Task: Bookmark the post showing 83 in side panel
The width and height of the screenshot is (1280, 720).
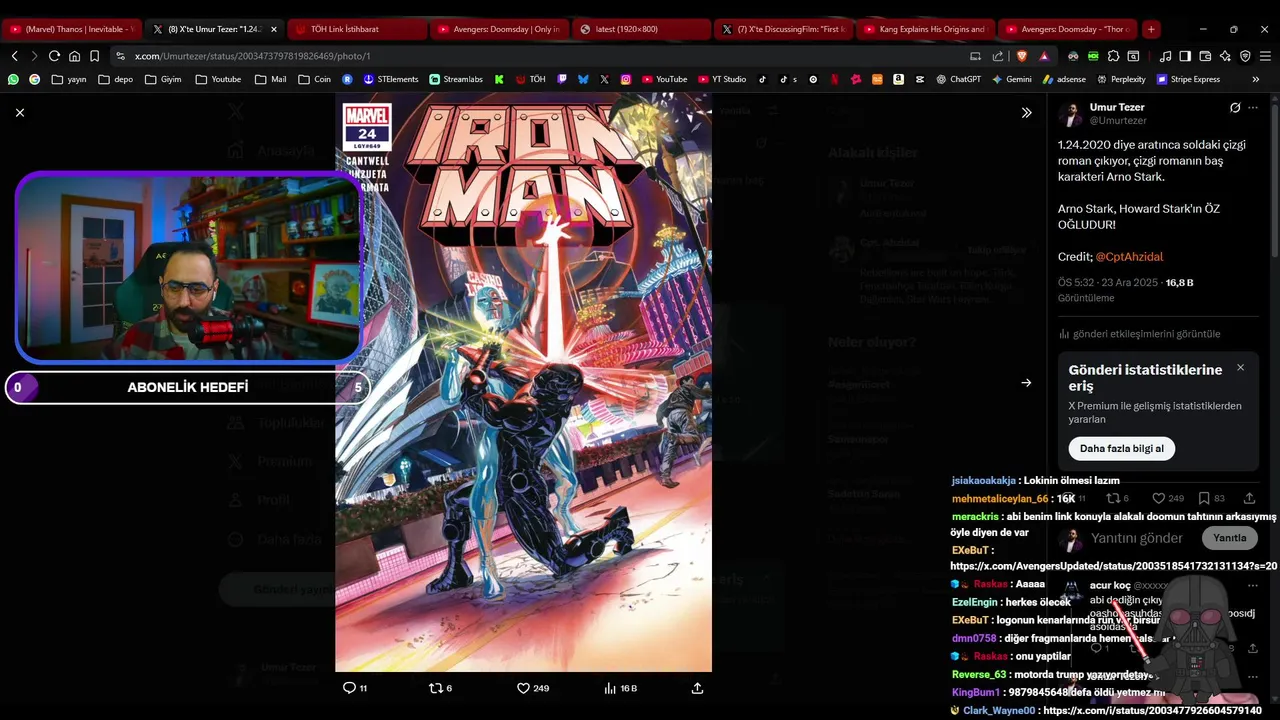Action: 1211,498
